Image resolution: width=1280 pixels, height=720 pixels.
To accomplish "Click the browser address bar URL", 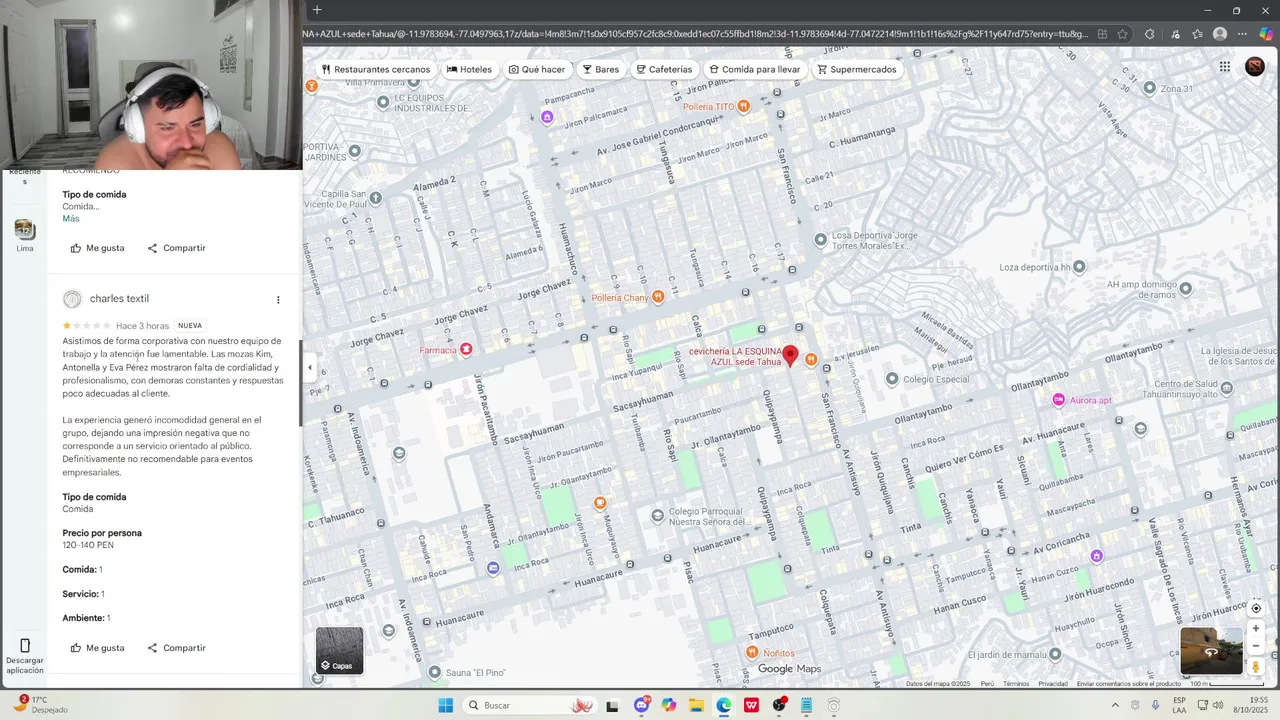I will click(695, 34).
